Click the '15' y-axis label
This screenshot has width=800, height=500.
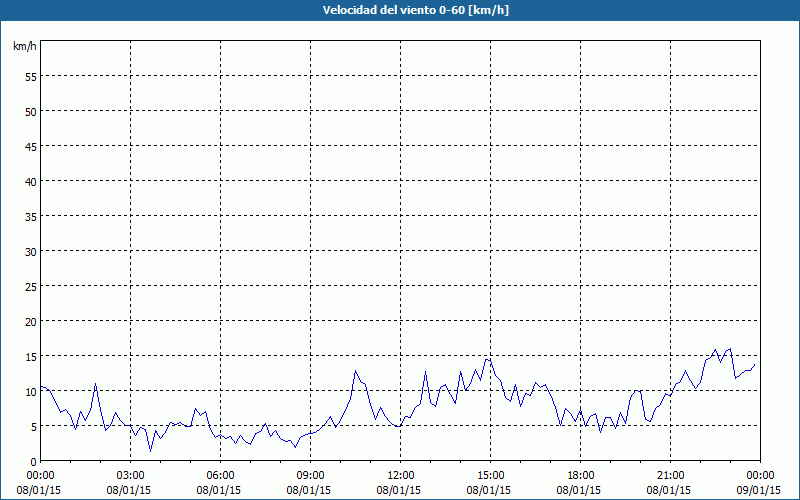tap(31, 357)
